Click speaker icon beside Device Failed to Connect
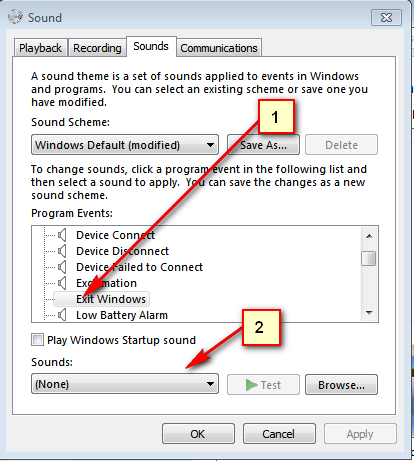 (x=62, y=267)
